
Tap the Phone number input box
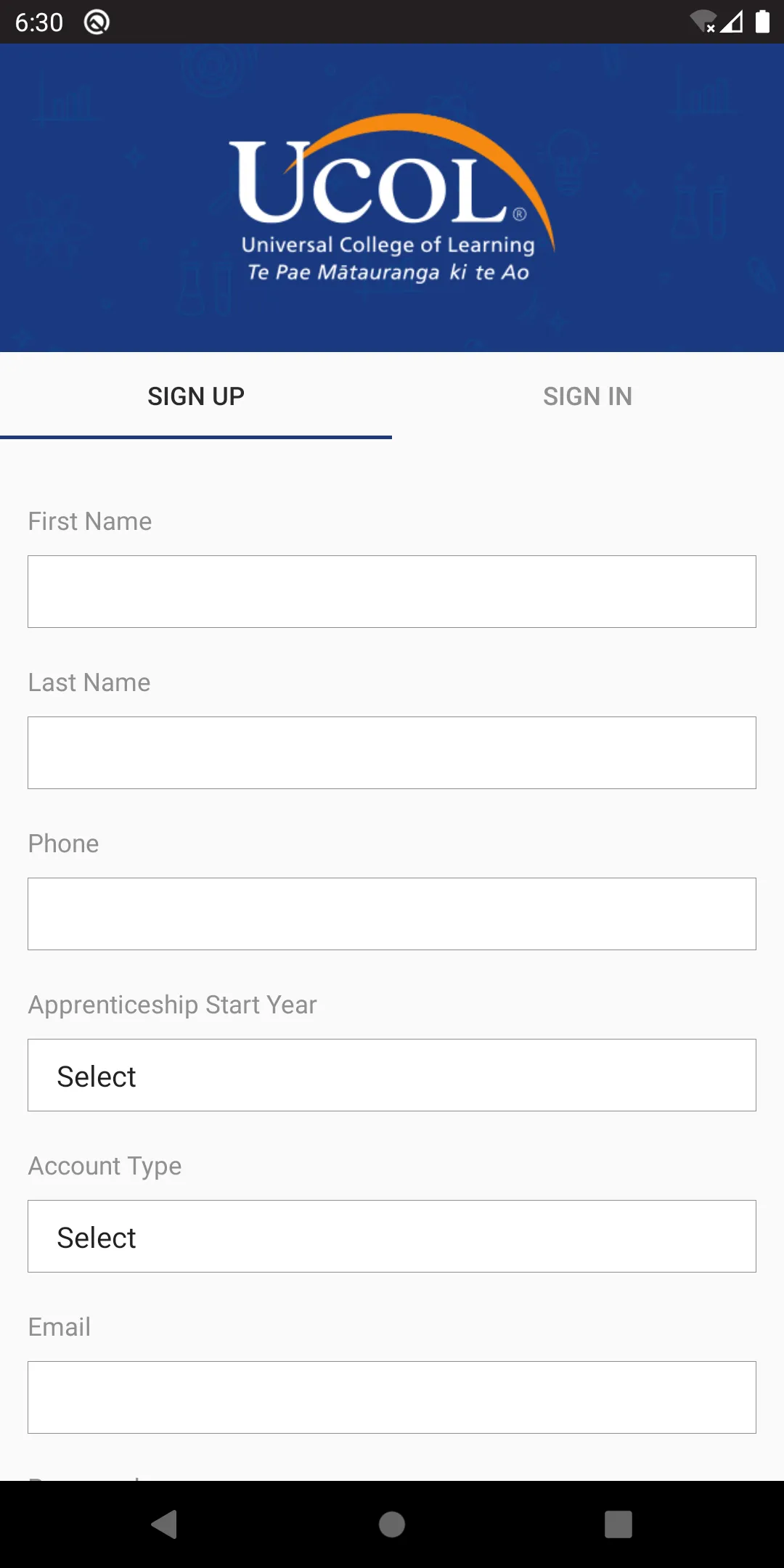(x=392, y=914)
